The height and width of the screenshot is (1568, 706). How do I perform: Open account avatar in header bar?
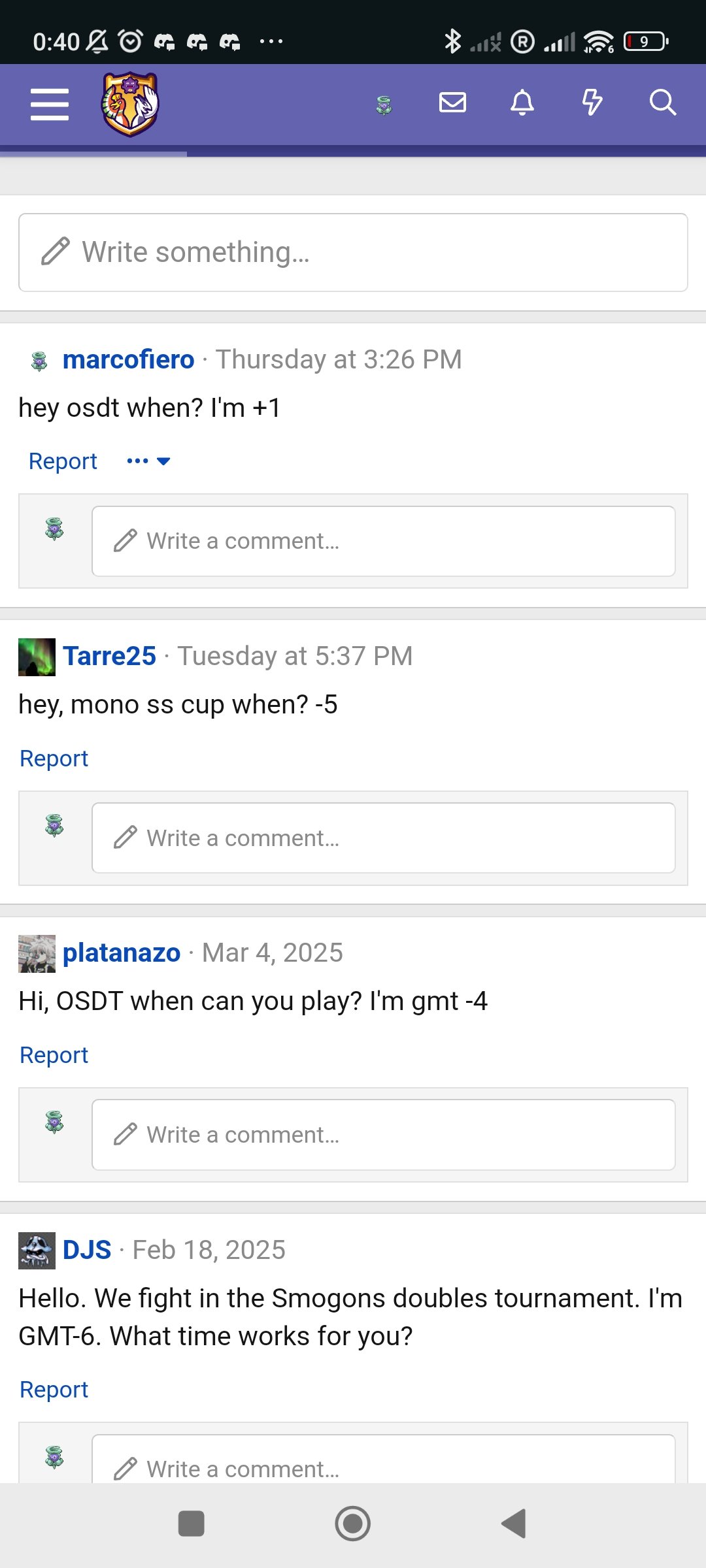tap(384, 105)
